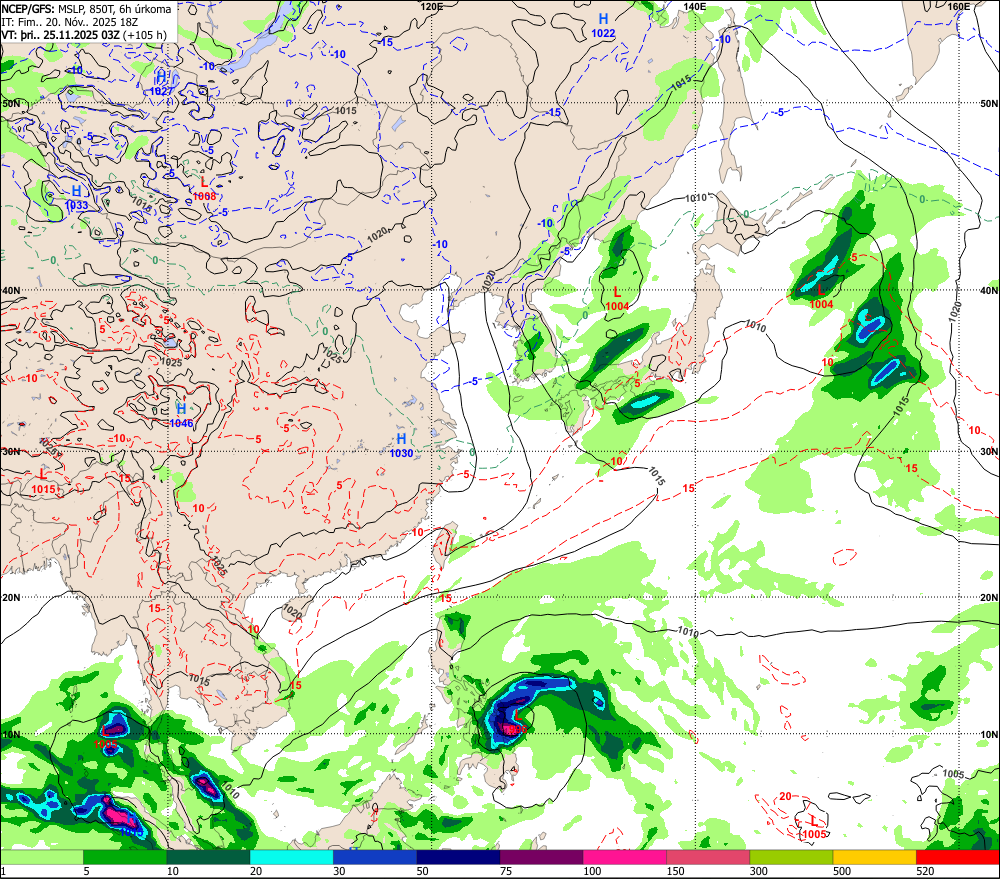Click the left-edge 50N latitude label
This screenshot has width=1000, height=879.
(x=11, y=103)
